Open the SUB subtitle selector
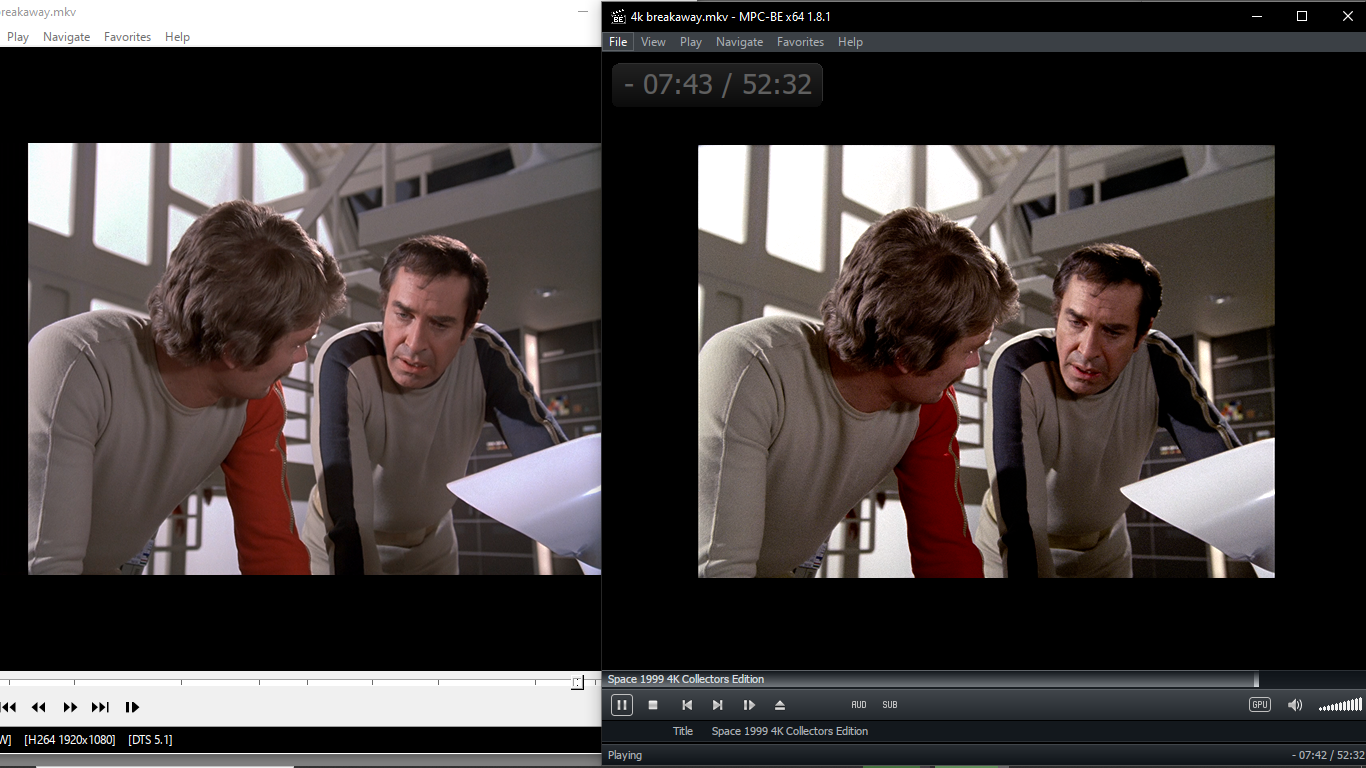 point(890,705)
